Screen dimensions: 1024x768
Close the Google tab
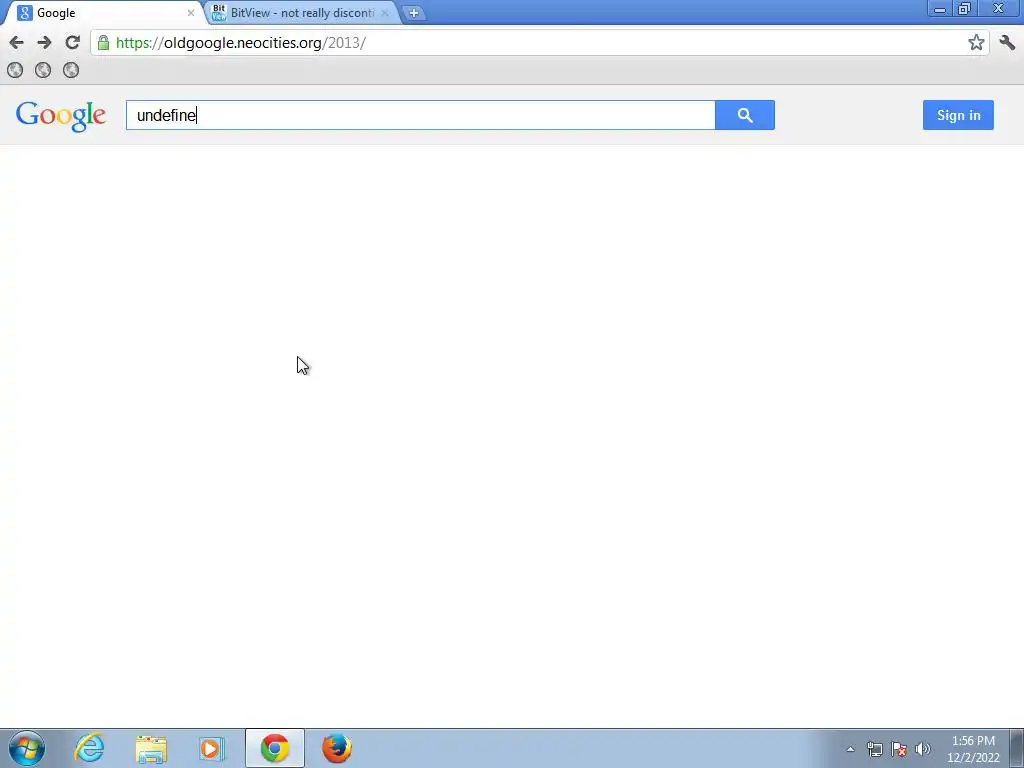191,12
